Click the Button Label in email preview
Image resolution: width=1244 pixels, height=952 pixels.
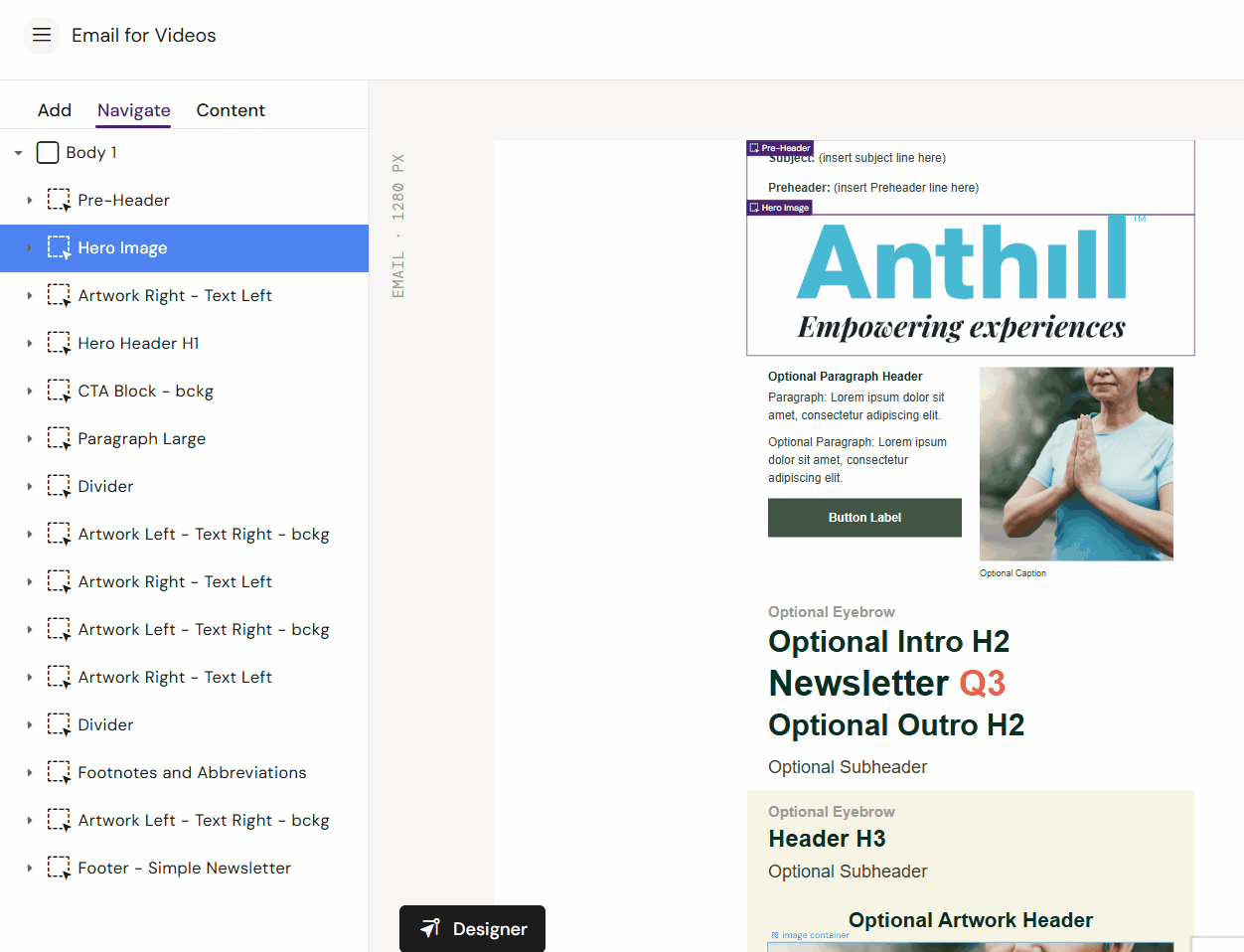click(864, 518)
